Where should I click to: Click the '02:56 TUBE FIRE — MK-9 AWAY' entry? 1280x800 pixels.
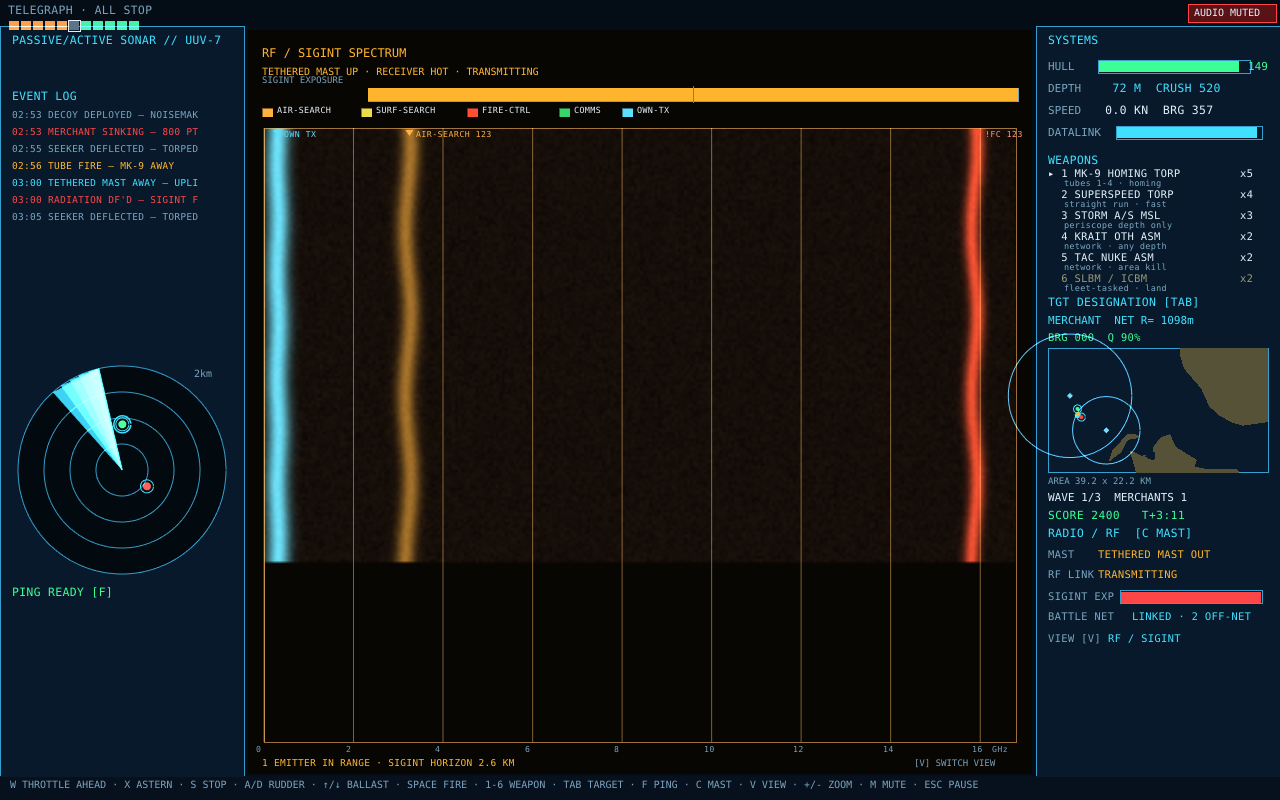tap(93, 166)
